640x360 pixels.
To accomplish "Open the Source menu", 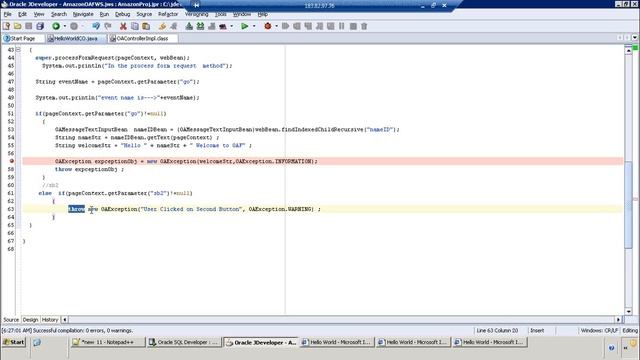I will [x=144, y=14].
